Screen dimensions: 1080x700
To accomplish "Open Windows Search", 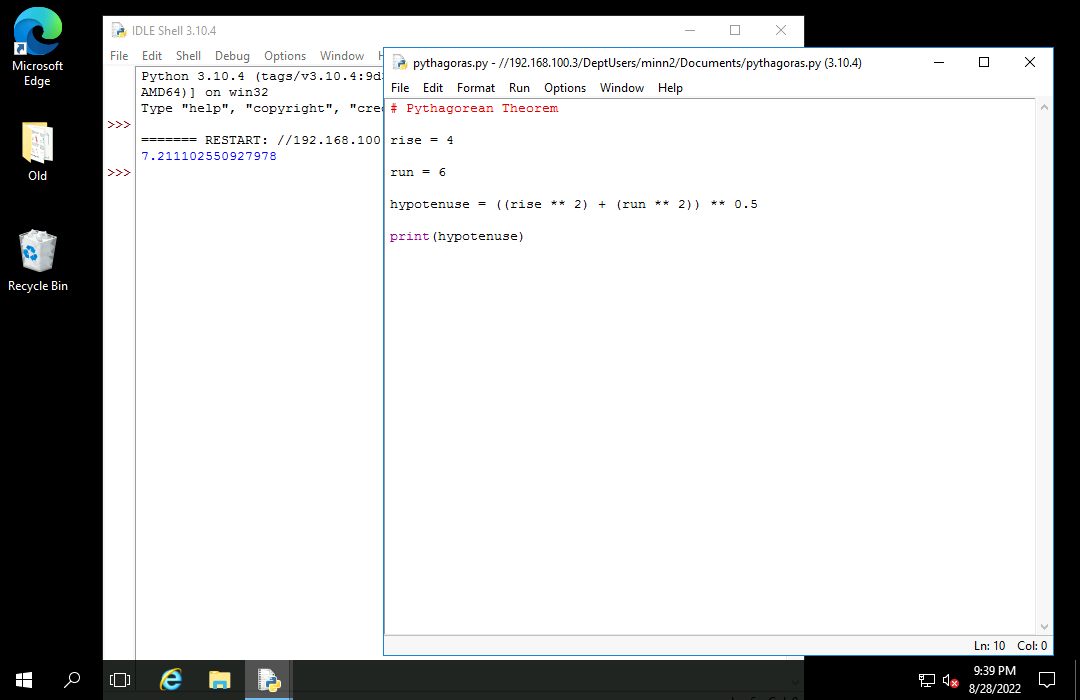I will pyautogui.click(x=71, y=680).
